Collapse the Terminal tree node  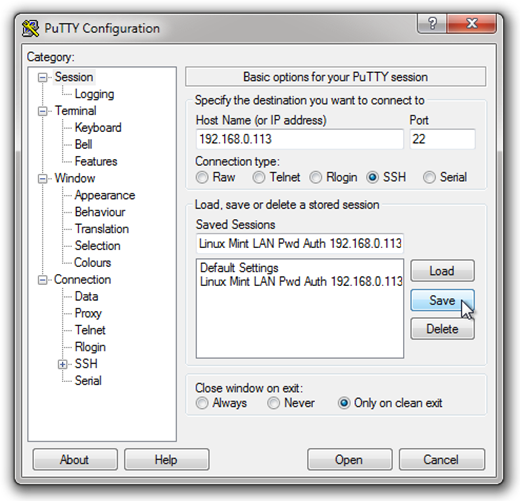pos(43,111)
